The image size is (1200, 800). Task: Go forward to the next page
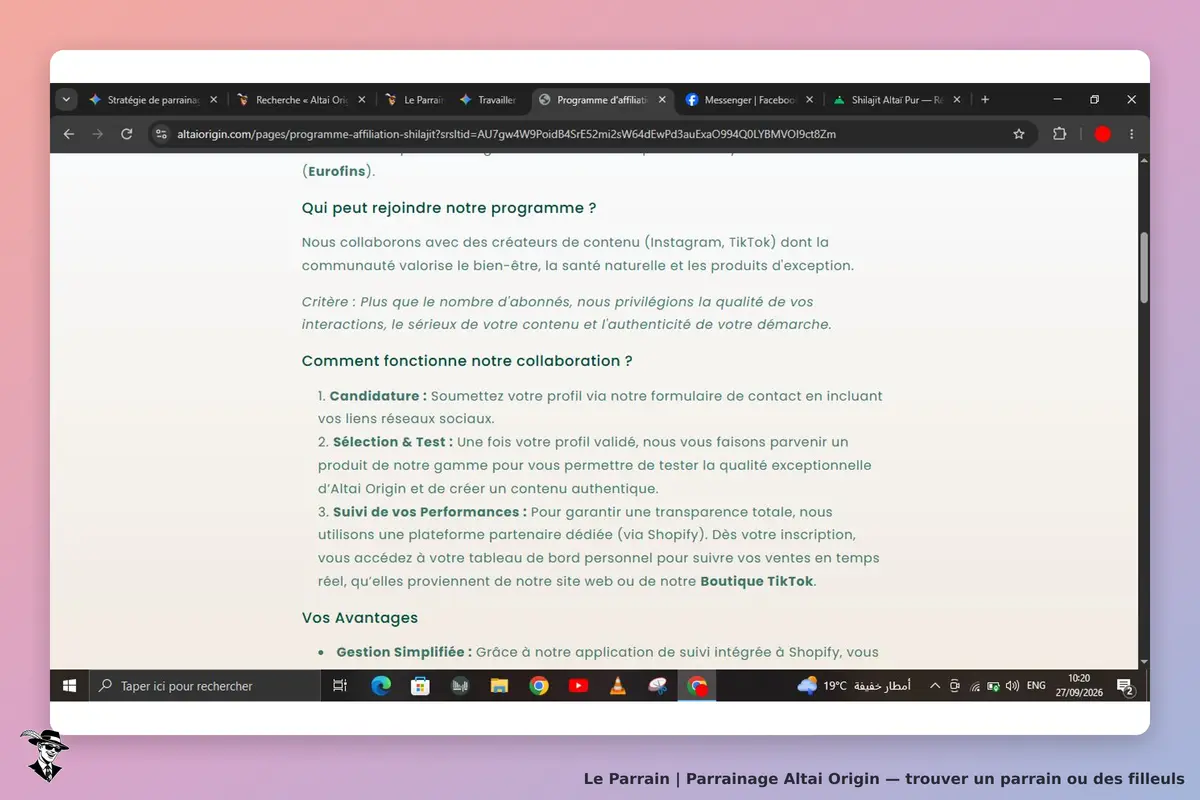[x=98, y=134]
